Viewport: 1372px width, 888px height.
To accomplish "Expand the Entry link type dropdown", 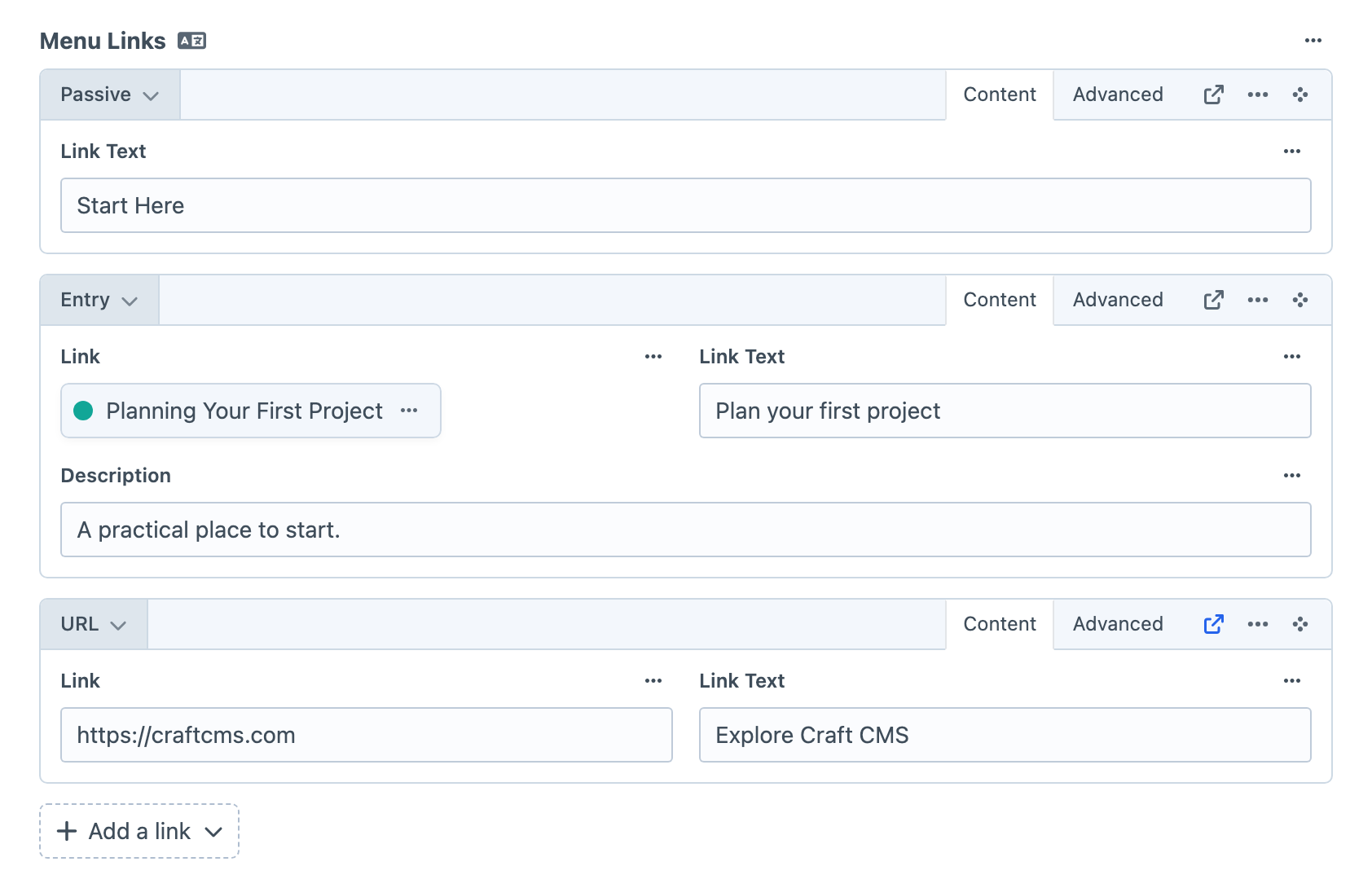I will click(99, 300).
